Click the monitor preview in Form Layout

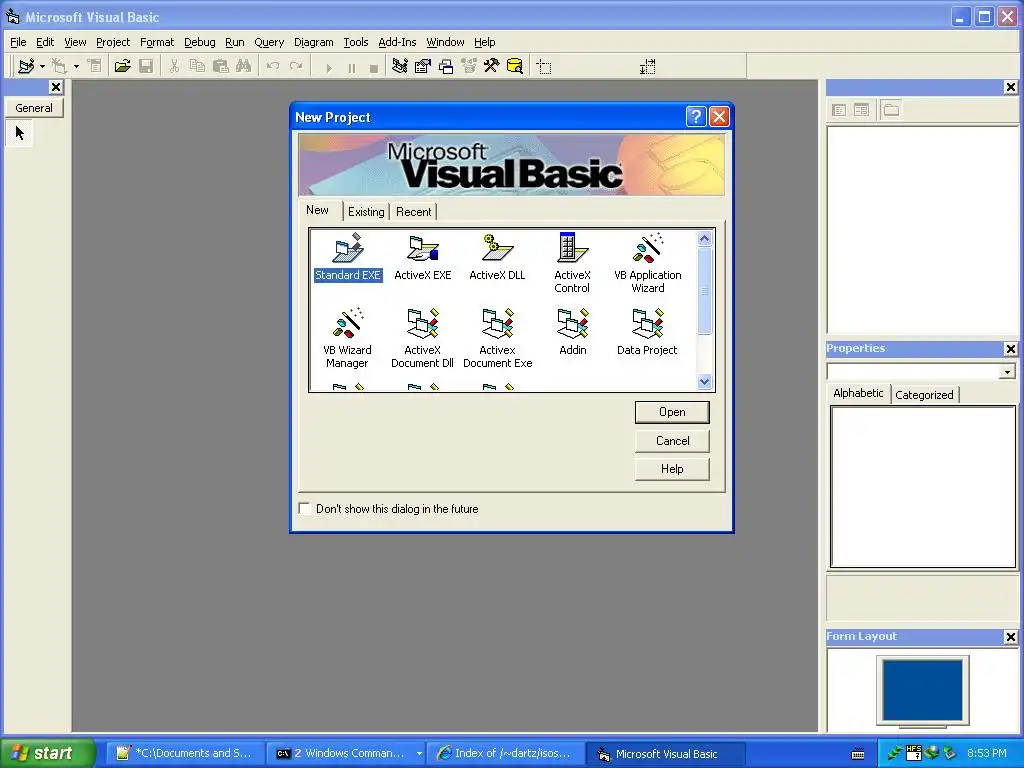pyautogui.click(x=922, y=691)
